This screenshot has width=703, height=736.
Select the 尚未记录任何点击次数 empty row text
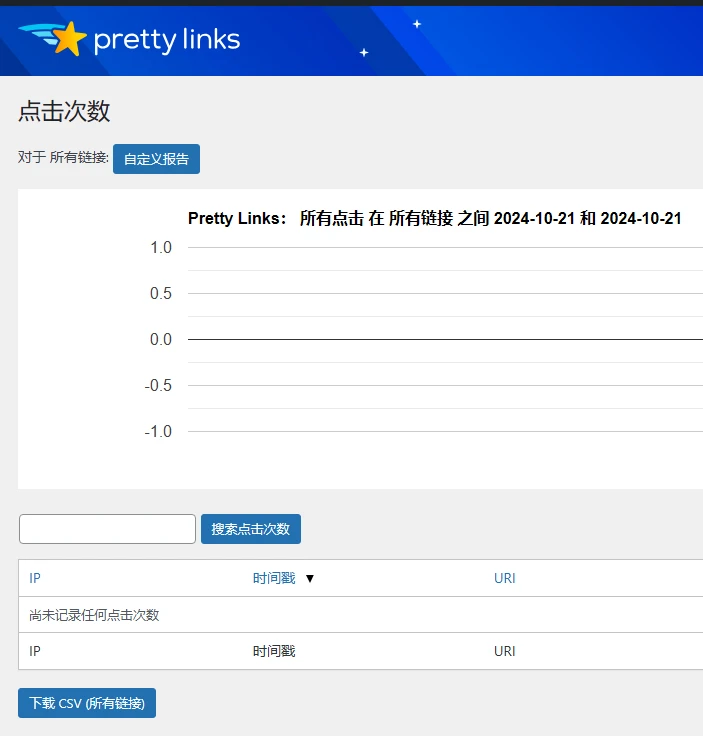click(94, 615)
